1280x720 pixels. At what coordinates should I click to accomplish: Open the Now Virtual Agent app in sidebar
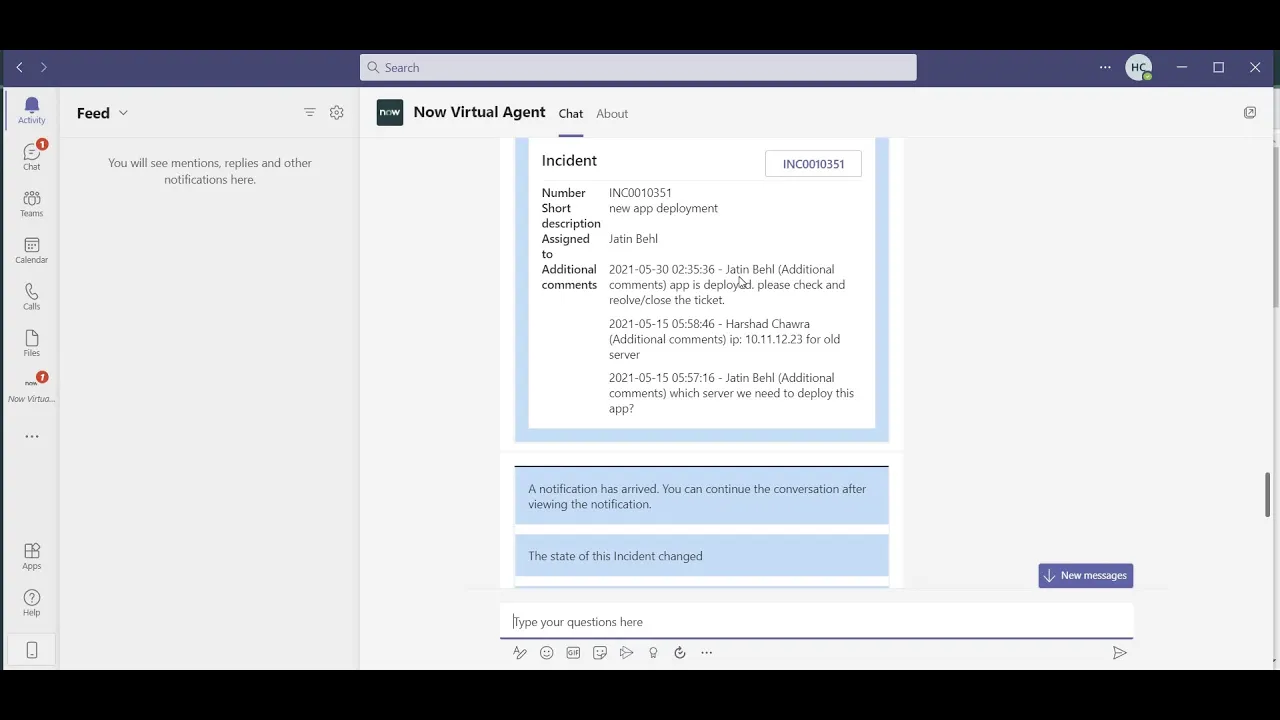click(31, 388)
